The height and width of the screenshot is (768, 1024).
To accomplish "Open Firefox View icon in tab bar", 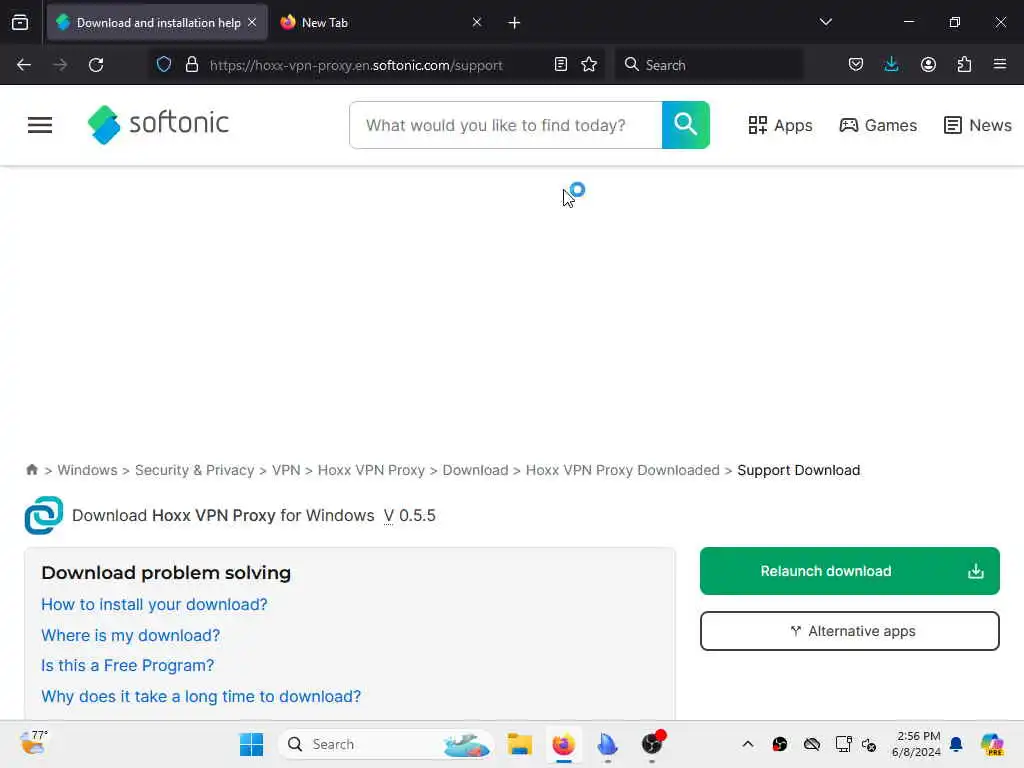I will tap(20, 23).
